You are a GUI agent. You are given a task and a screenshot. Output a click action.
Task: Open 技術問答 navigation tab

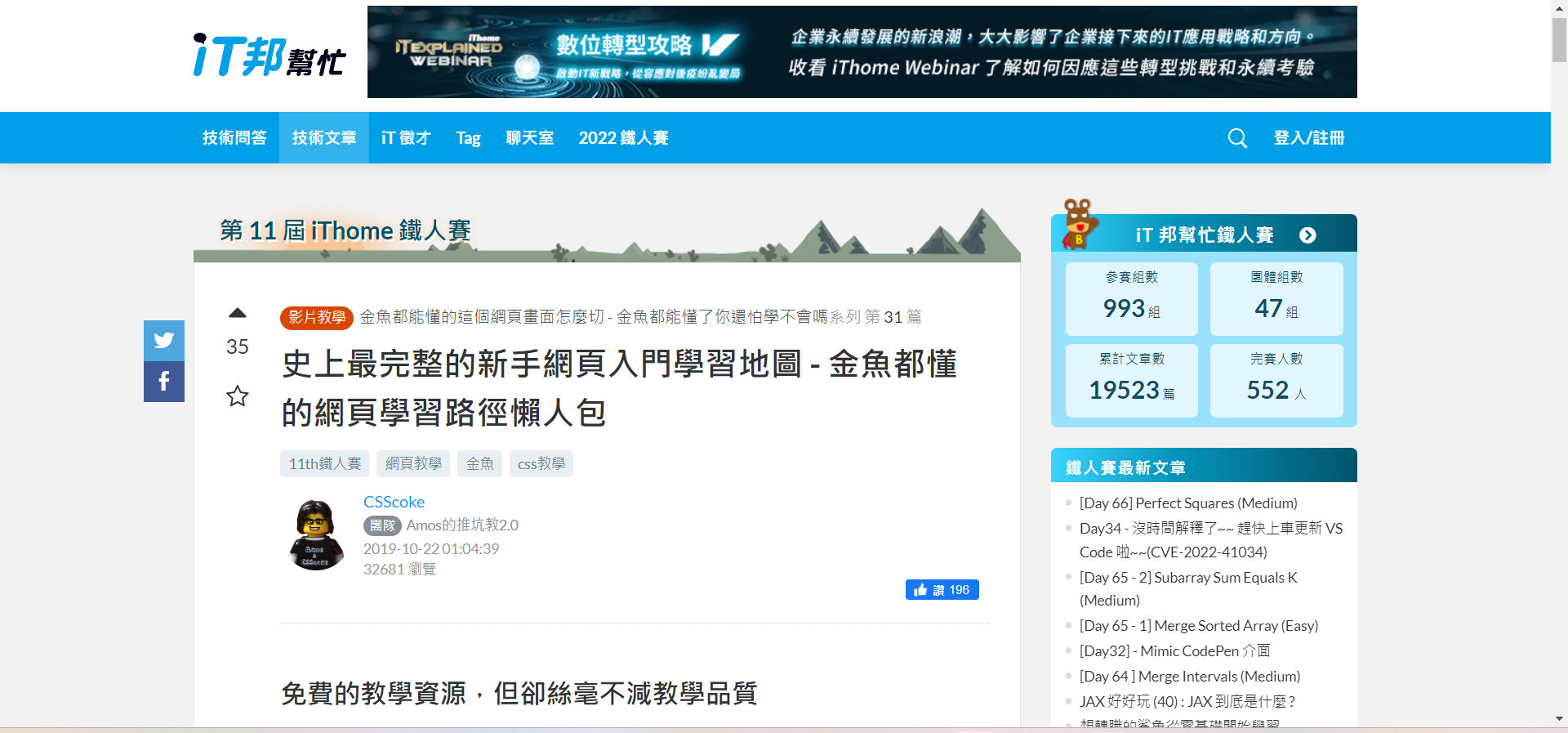[x=234, y=138]
